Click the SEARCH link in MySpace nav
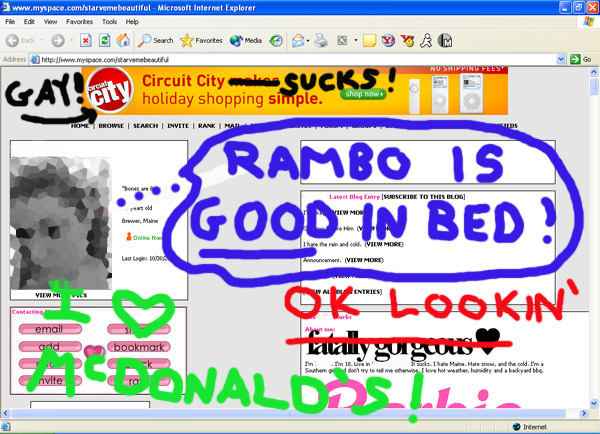The width and height of the screenshot is (600, 434). click(145, 126)
